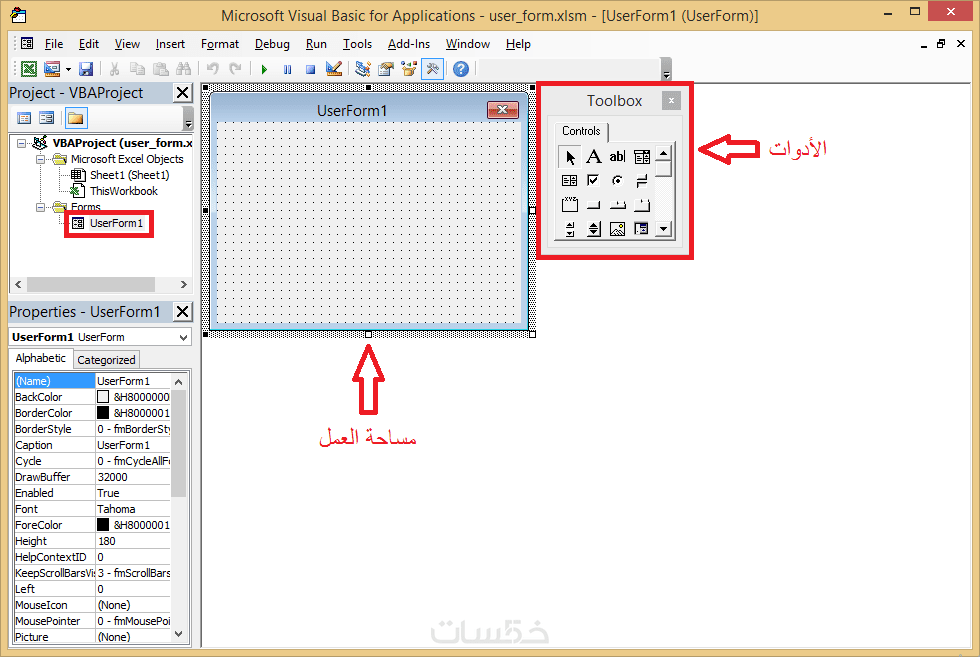980x657 pixels.
Task: Switch to the Alphabetic properties tab
Action: [41, 358]
